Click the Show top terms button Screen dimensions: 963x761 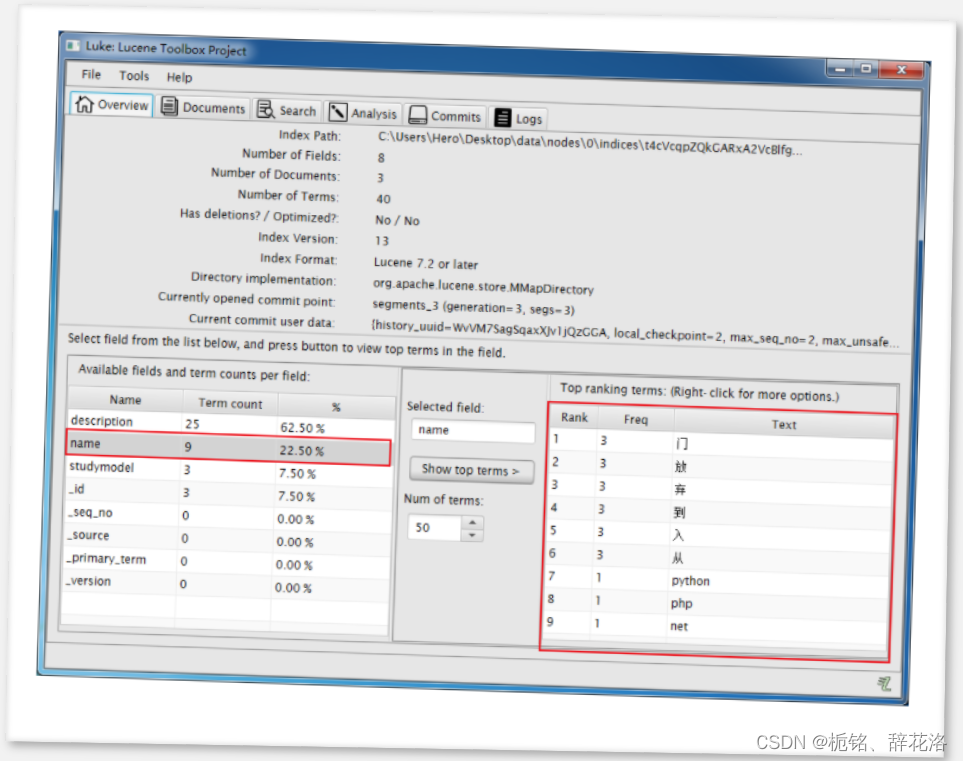tap(471, 470)
